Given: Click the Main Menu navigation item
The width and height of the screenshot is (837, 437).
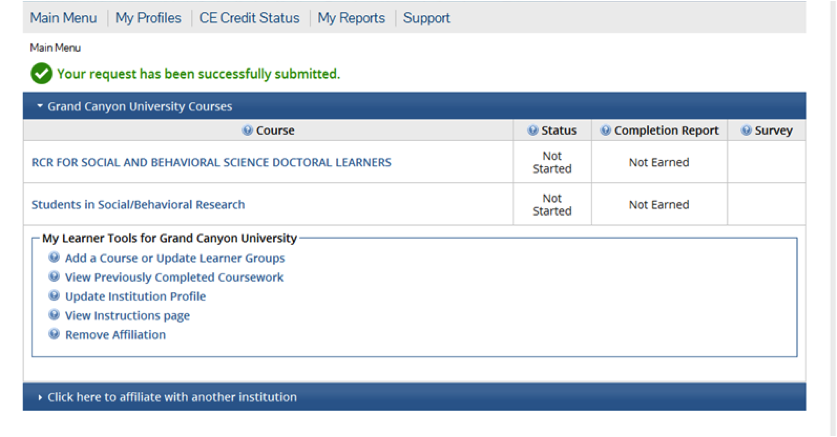Looking at the screenshot, I should click(64, 18).
